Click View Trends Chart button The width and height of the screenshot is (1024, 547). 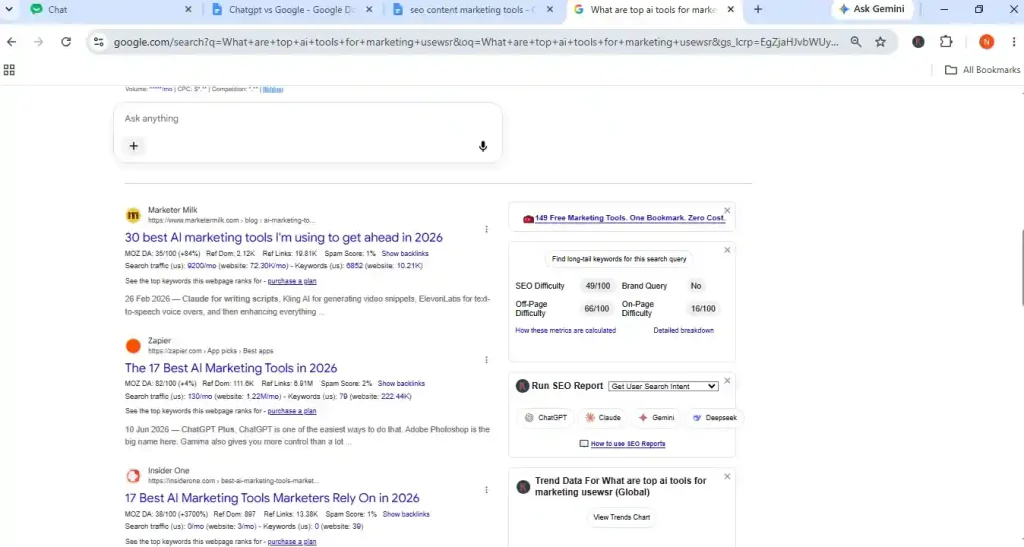click(621, 518)
